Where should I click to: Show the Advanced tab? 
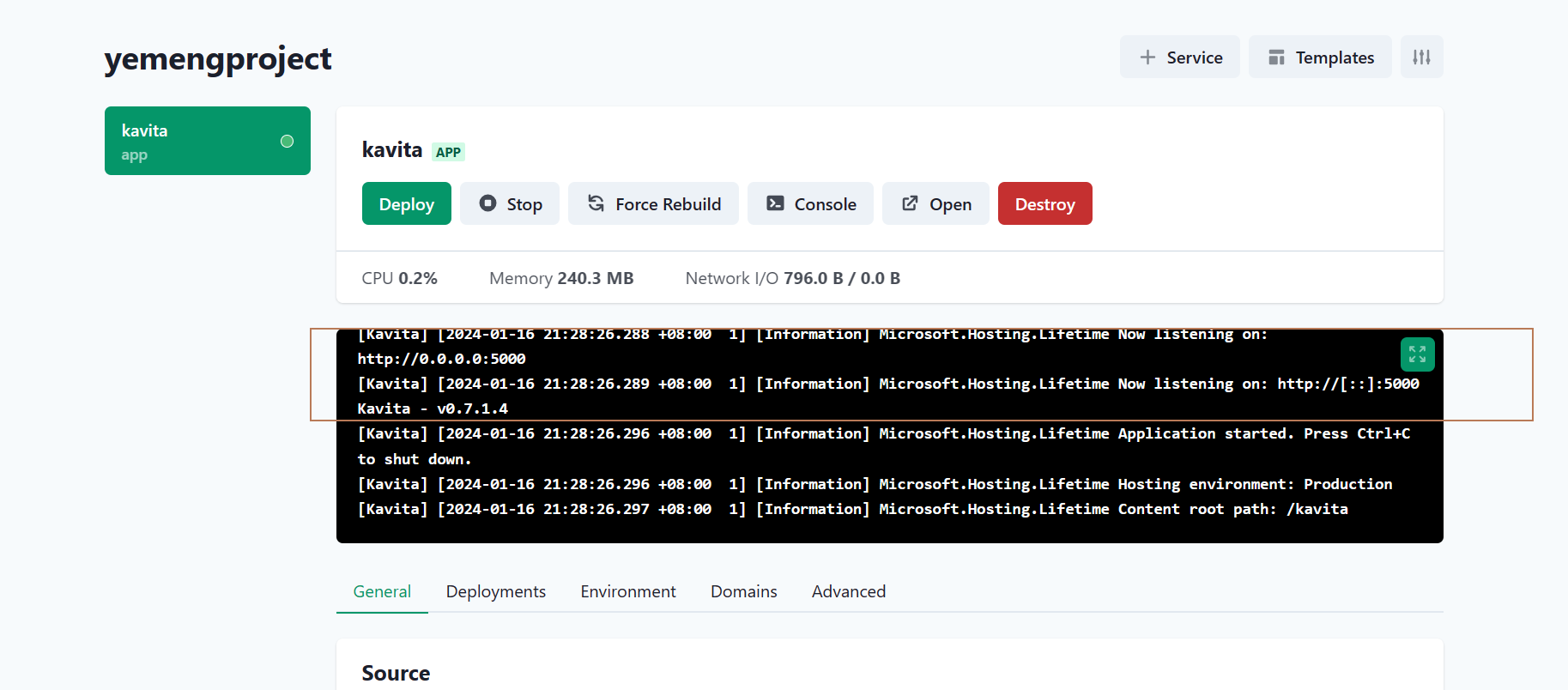click(x=848, y=591)
